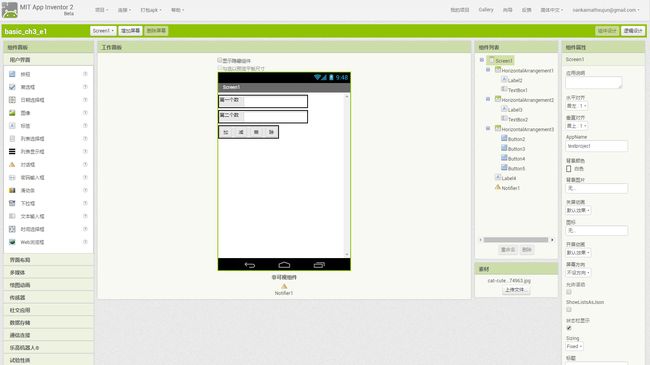Select the CheckBox (复选框) palette component
Screen dimensions: 650x365
pos(28,87)
